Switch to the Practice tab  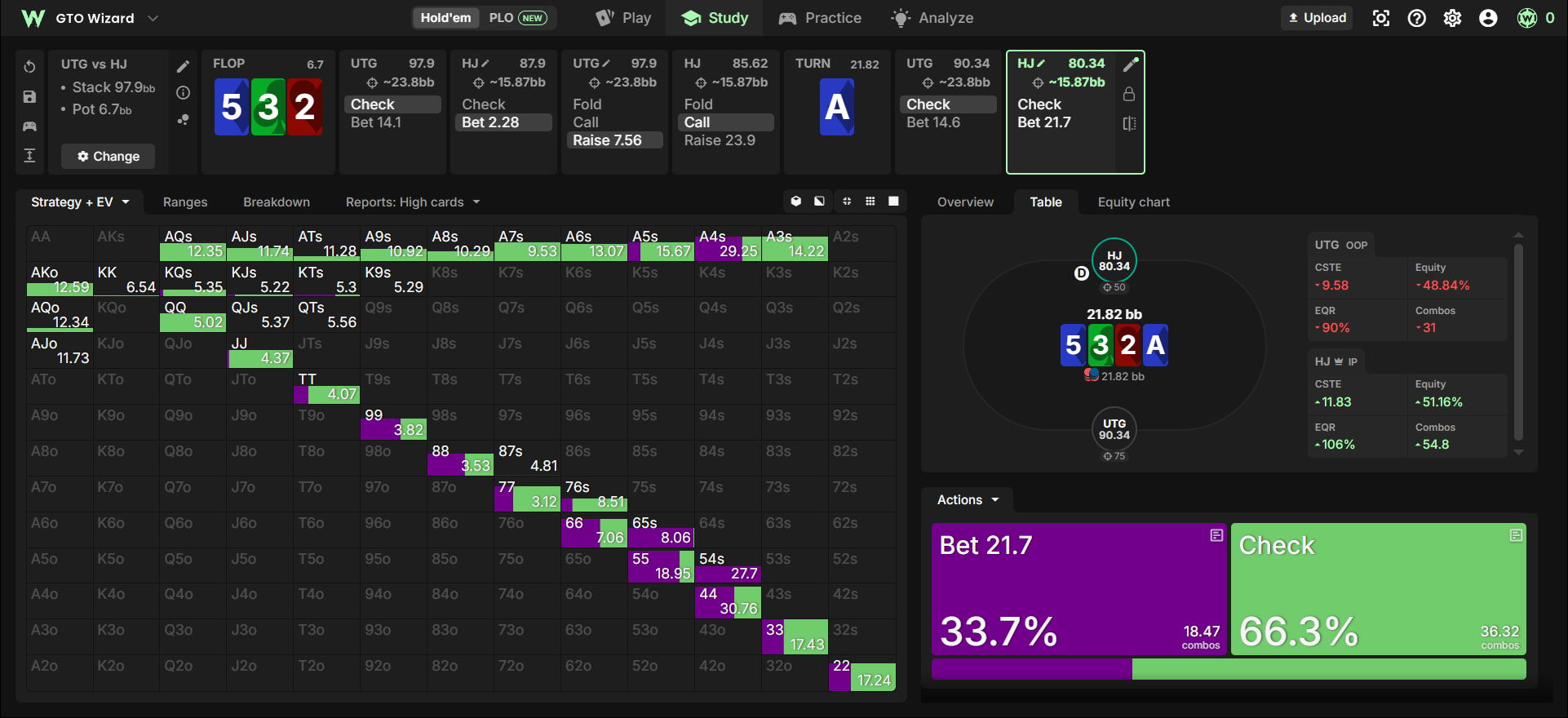pos(820,18)
